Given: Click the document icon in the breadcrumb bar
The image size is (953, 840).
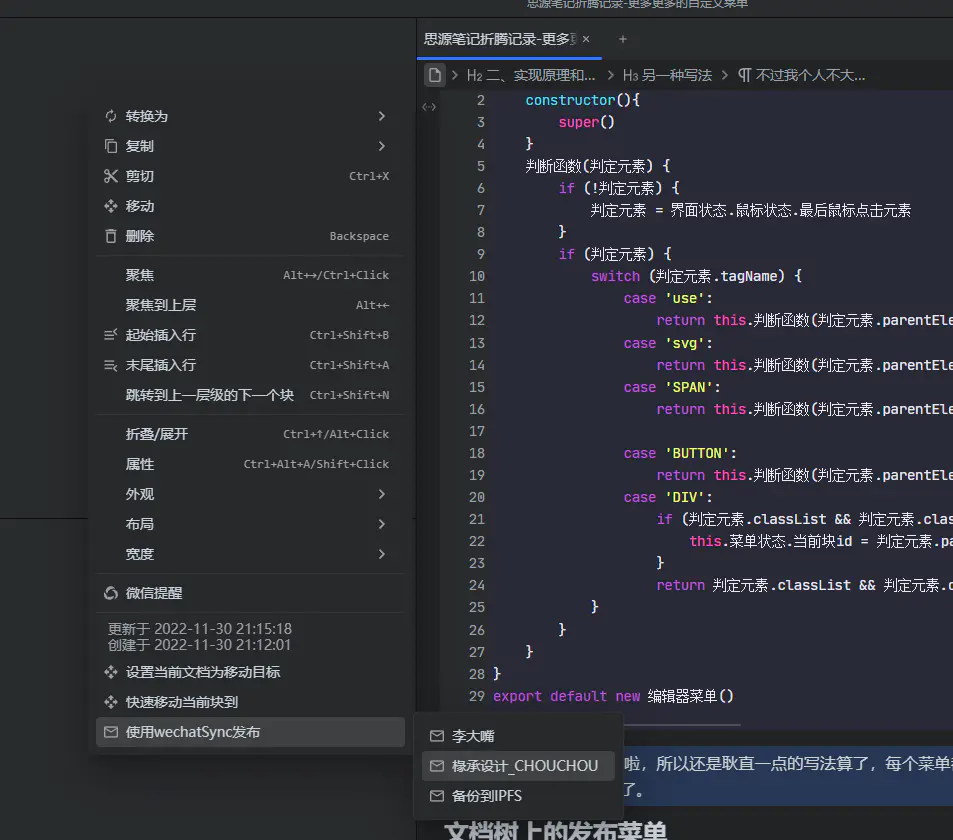Looking at the screenshot, I should tap(434, 75).
